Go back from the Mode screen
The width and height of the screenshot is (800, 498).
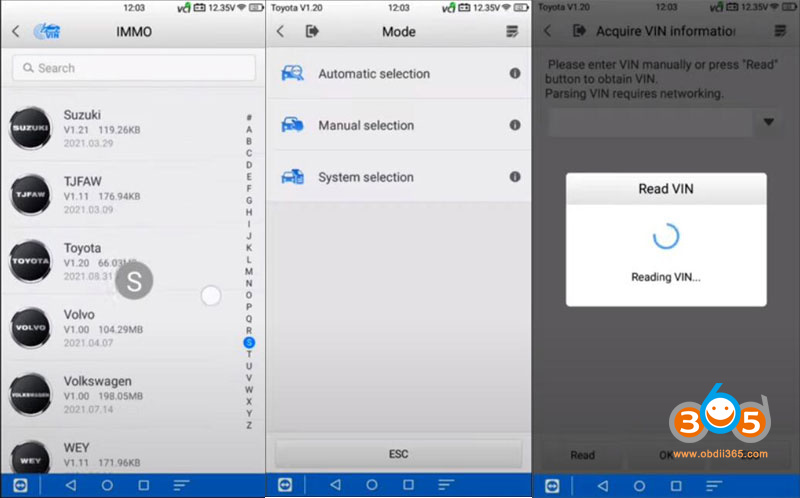tap(280, 32)
